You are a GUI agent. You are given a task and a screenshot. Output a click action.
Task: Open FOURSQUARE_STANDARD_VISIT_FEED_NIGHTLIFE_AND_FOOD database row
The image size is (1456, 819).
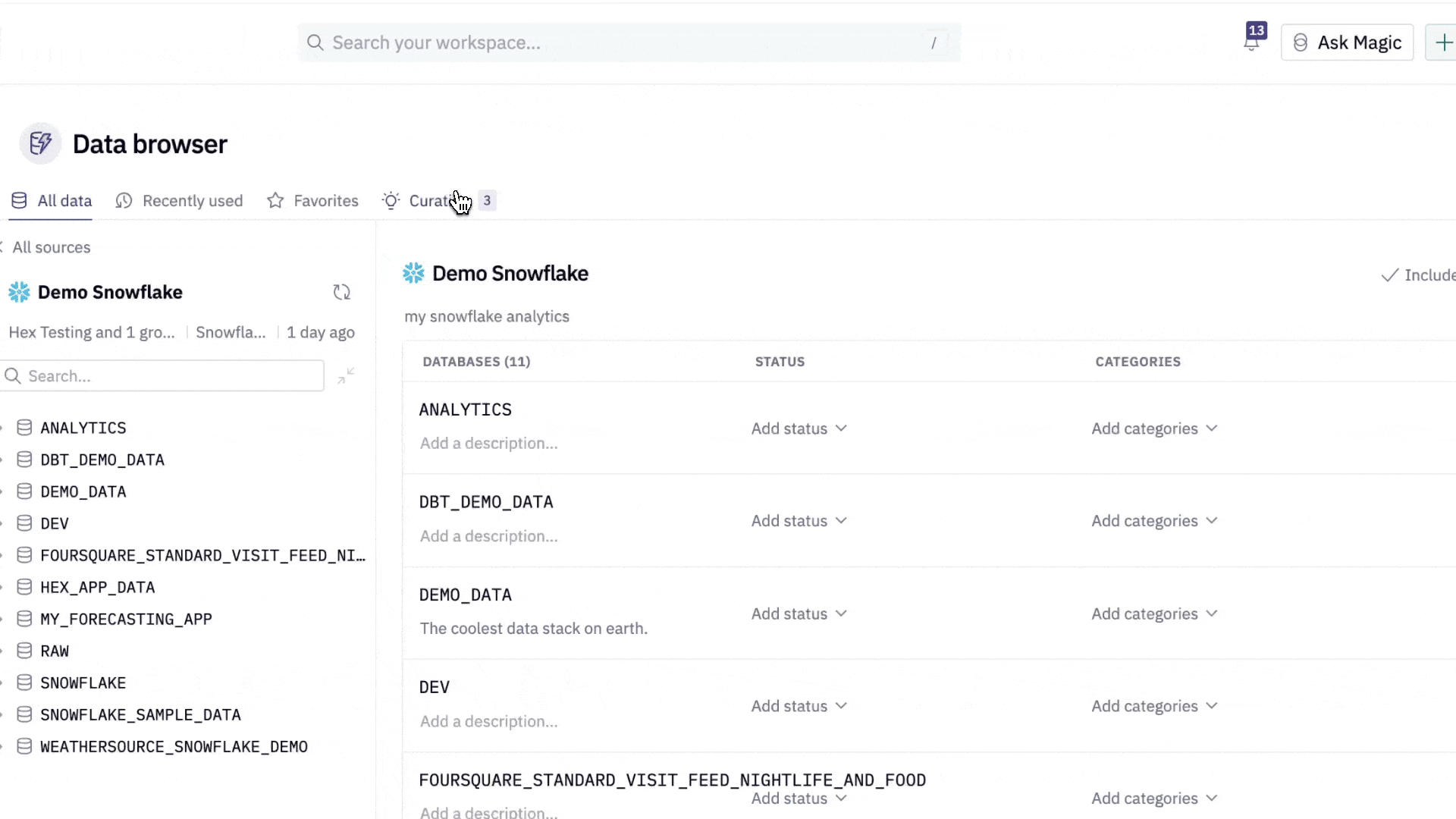pos(673,780)
